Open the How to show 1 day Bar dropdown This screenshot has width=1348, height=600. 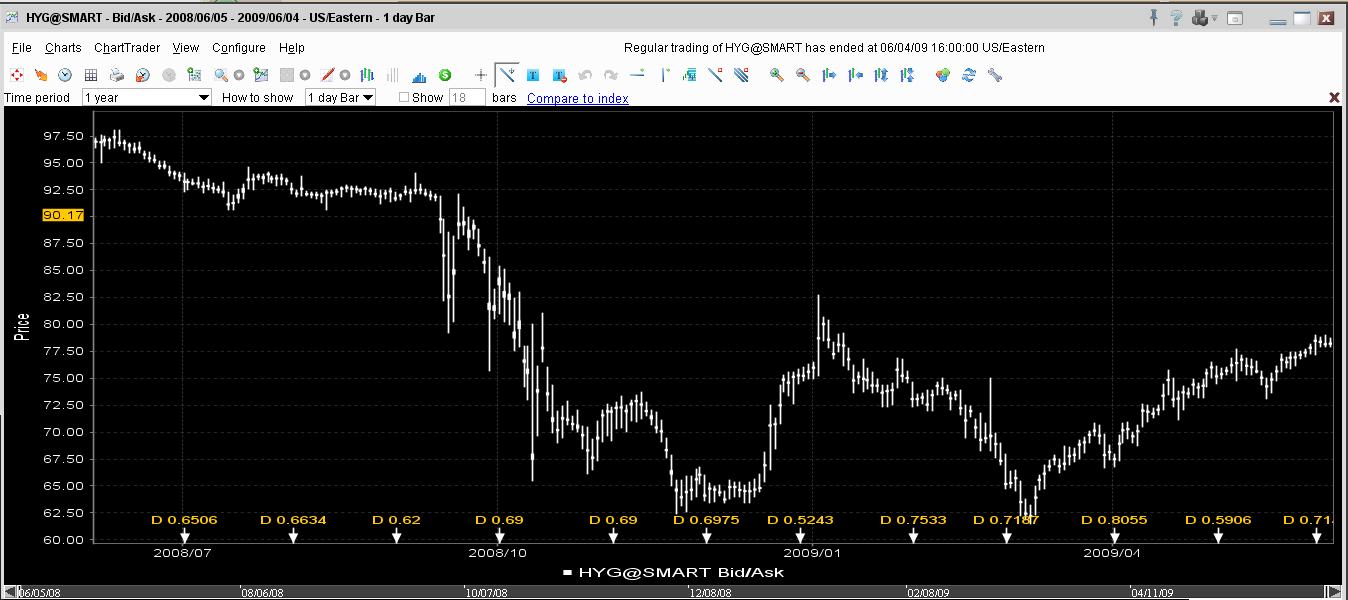click(x=340, y=97)
